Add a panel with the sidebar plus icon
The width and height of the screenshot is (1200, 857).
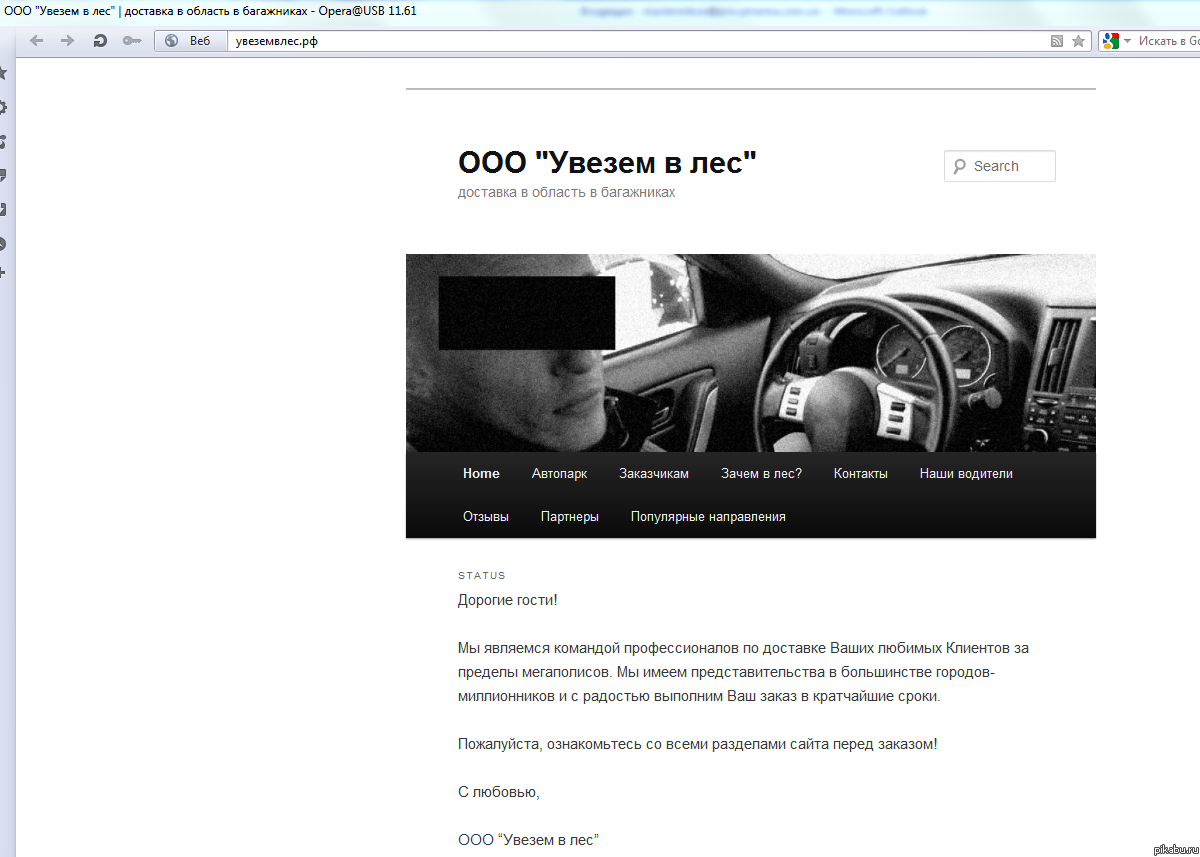pyautogui.click(x=3, y=272)
